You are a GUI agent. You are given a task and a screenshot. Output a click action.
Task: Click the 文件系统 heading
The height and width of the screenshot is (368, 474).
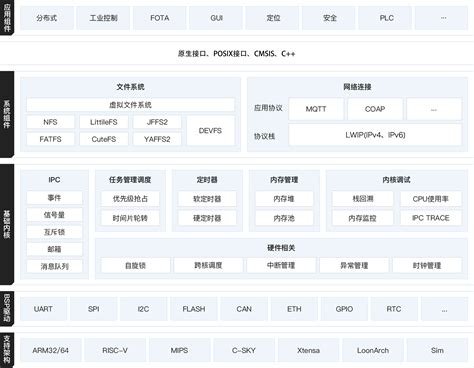click(x=130, y=87)
